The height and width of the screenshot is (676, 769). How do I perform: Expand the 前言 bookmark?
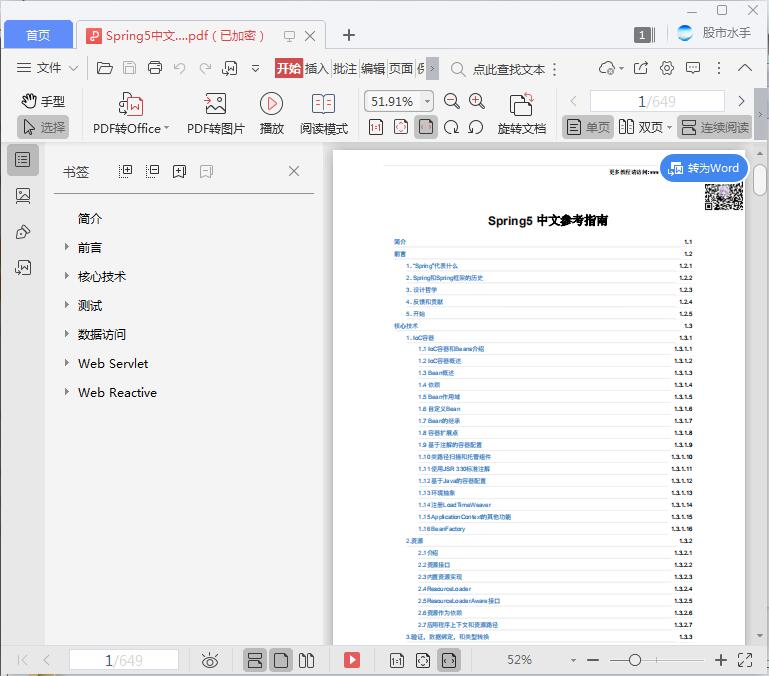click(x=67, y=247)
